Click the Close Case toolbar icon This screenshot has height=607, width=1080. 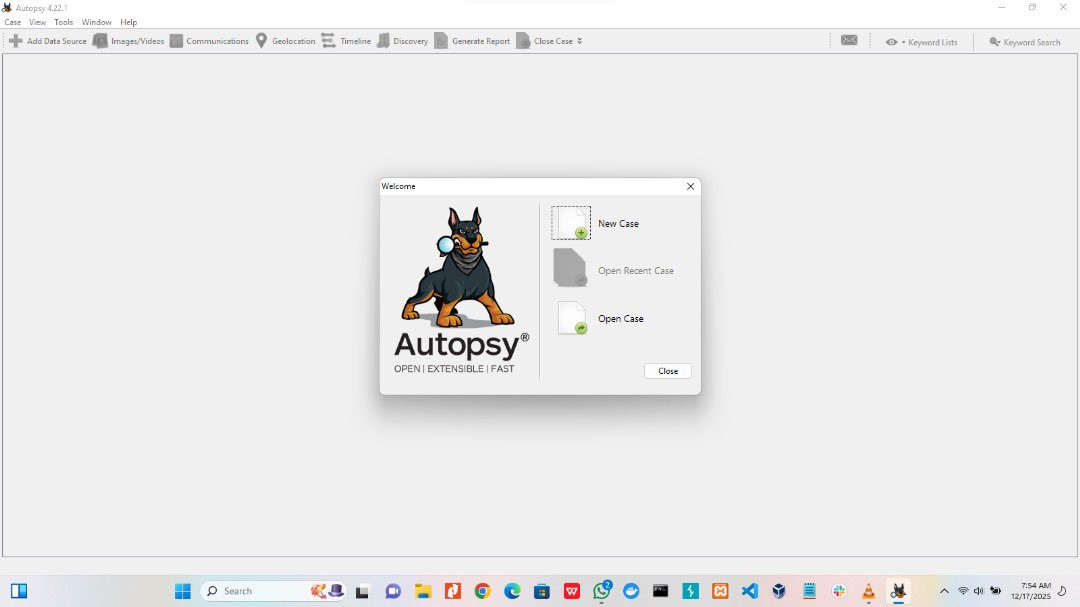523,41
